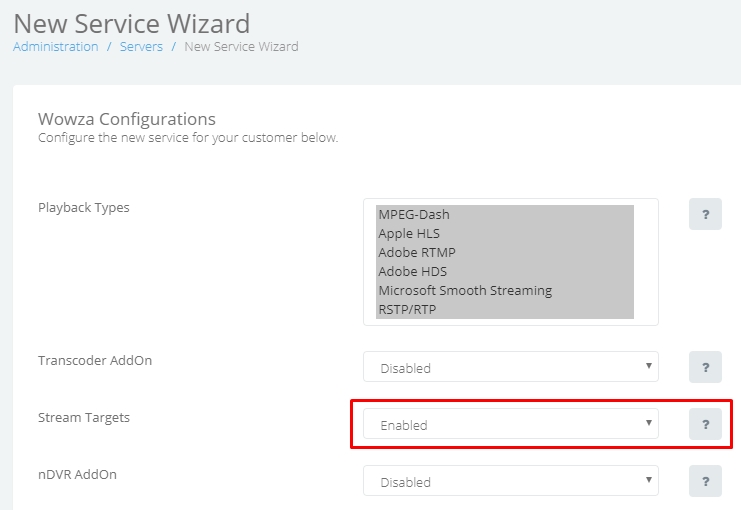Click the nDVR AddOn dropdown arrow
This screenshot has height=510, width=741.
pyautogui.click(x=648, y=479)
